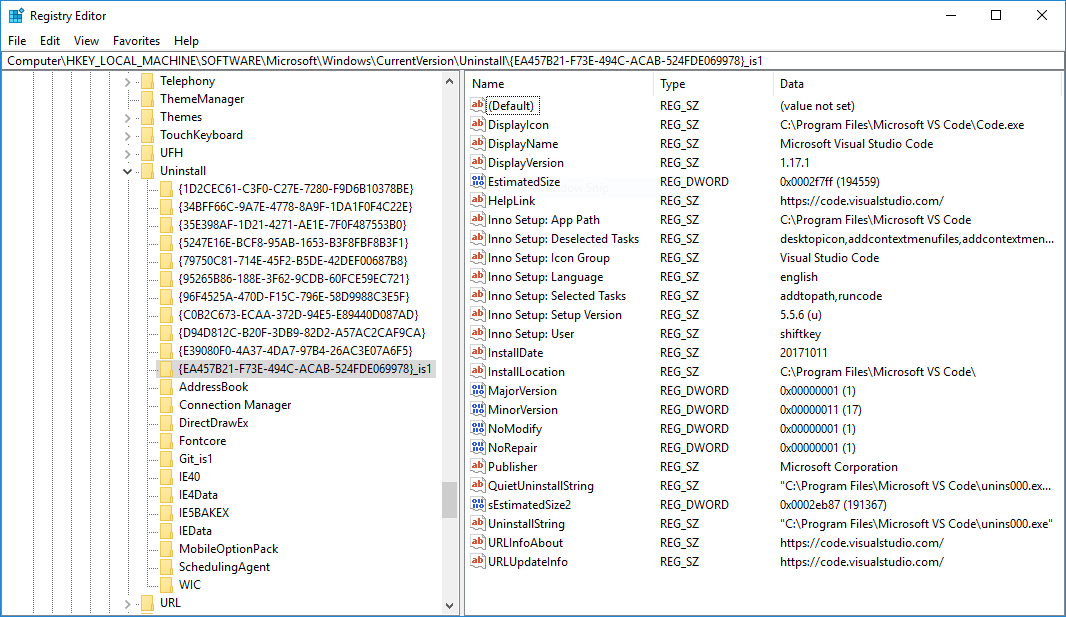Click the binary icon beside sEstimatedSize2 value
Screen dimensions: 1066x617
(x=477, y=505)
